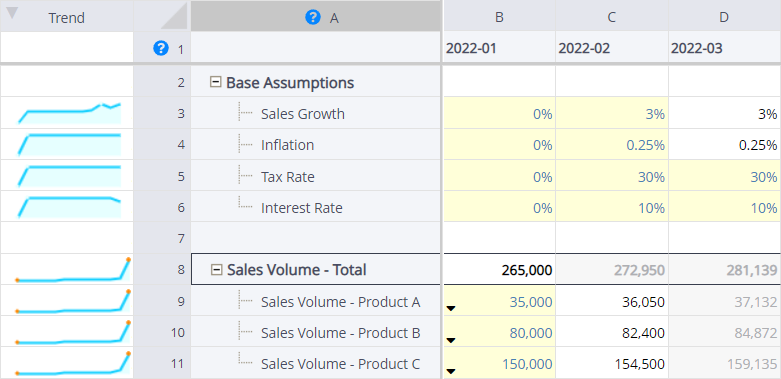The height and width of the screenshot is (379, 781).
Task: Click Tax Rate 30% cell in 2022-03
Action: tap(724, 176)
